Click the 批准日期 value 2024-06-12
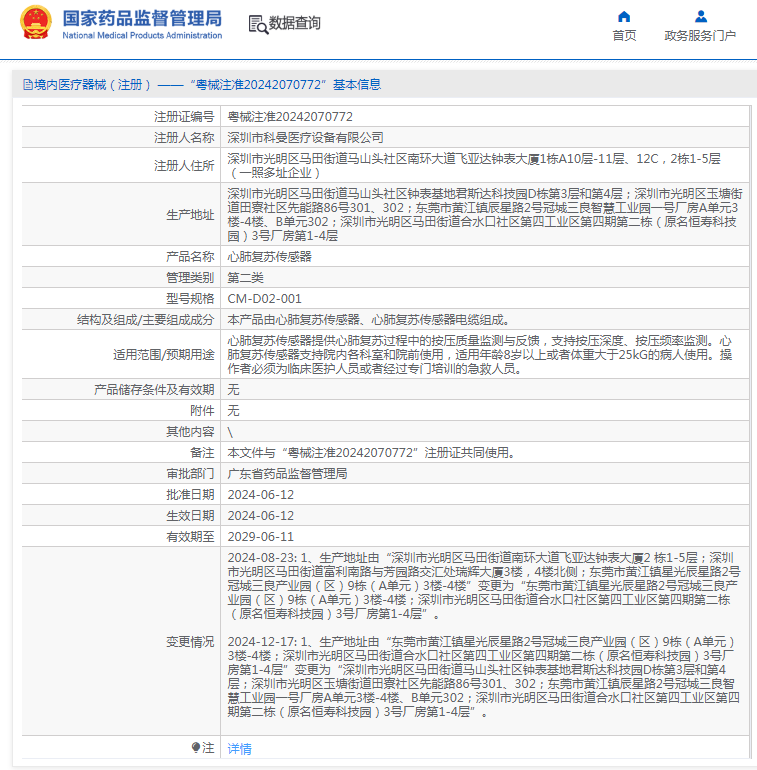 261,495
